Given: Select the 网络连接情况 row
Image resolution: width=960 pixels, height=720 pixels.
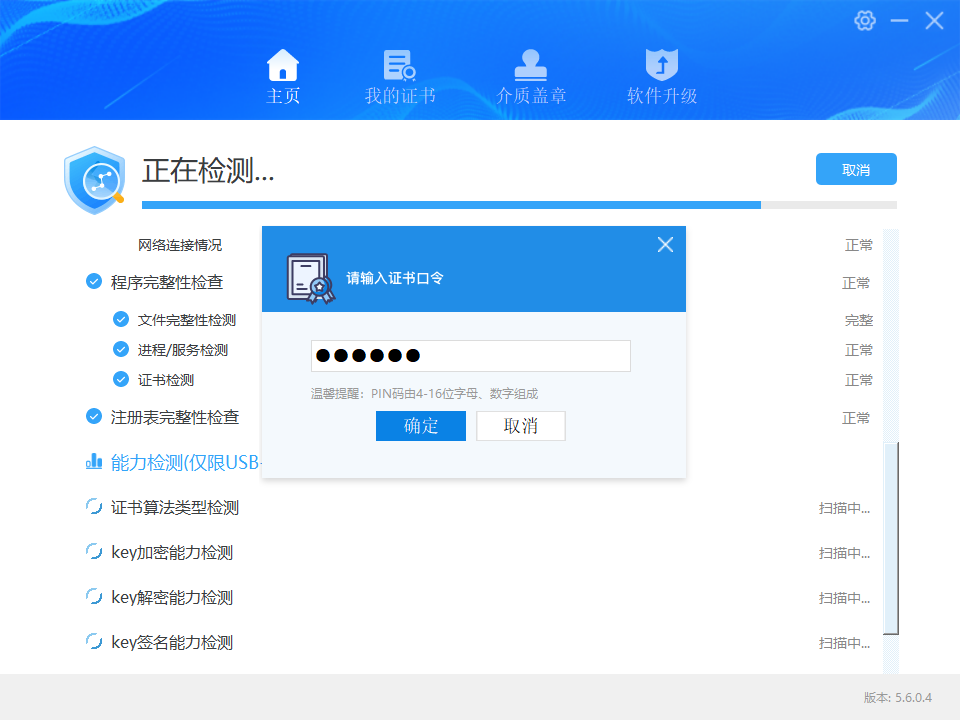Looking at the screenshot, I should pos(179,245).
